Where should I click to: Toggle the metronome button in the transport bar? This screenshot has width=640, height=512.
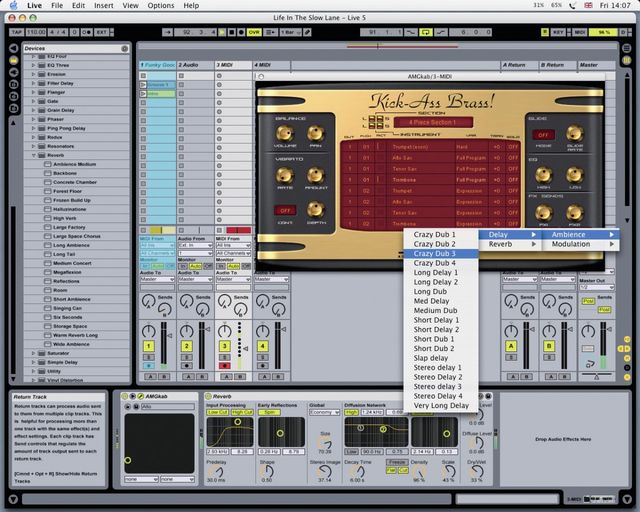(x=87, y=32)
